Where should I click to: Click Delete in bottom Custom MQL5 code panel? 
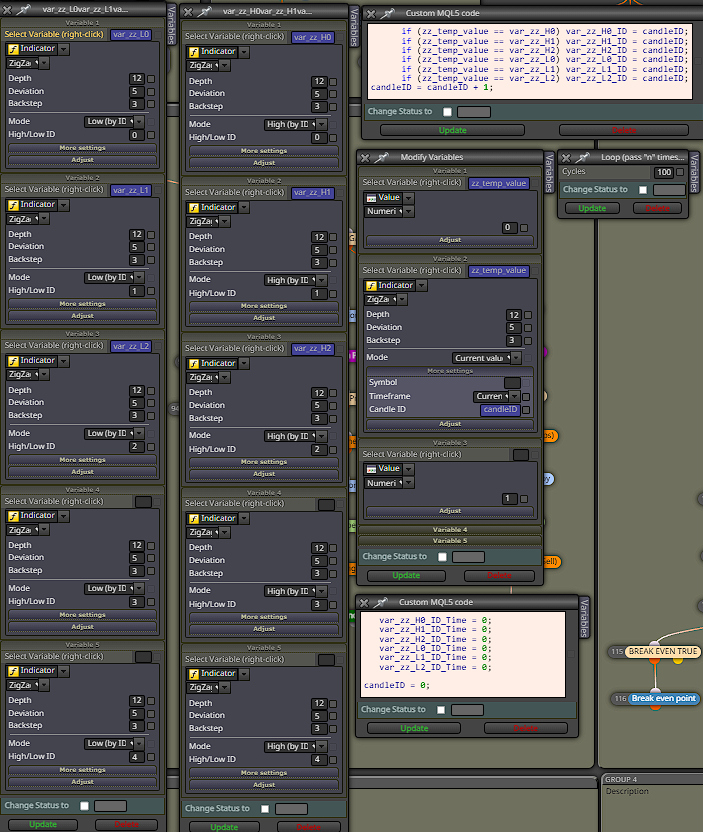tap(526, 729)
